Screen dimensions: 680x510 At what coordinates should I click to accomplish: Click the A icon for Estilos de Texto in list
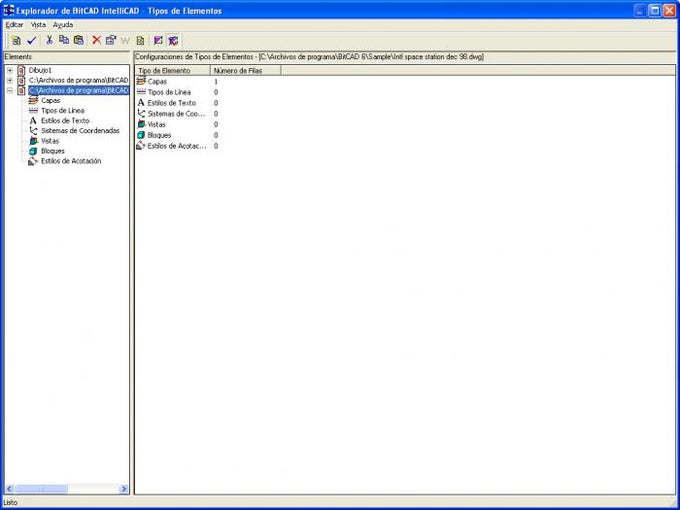tap(141, 103)
